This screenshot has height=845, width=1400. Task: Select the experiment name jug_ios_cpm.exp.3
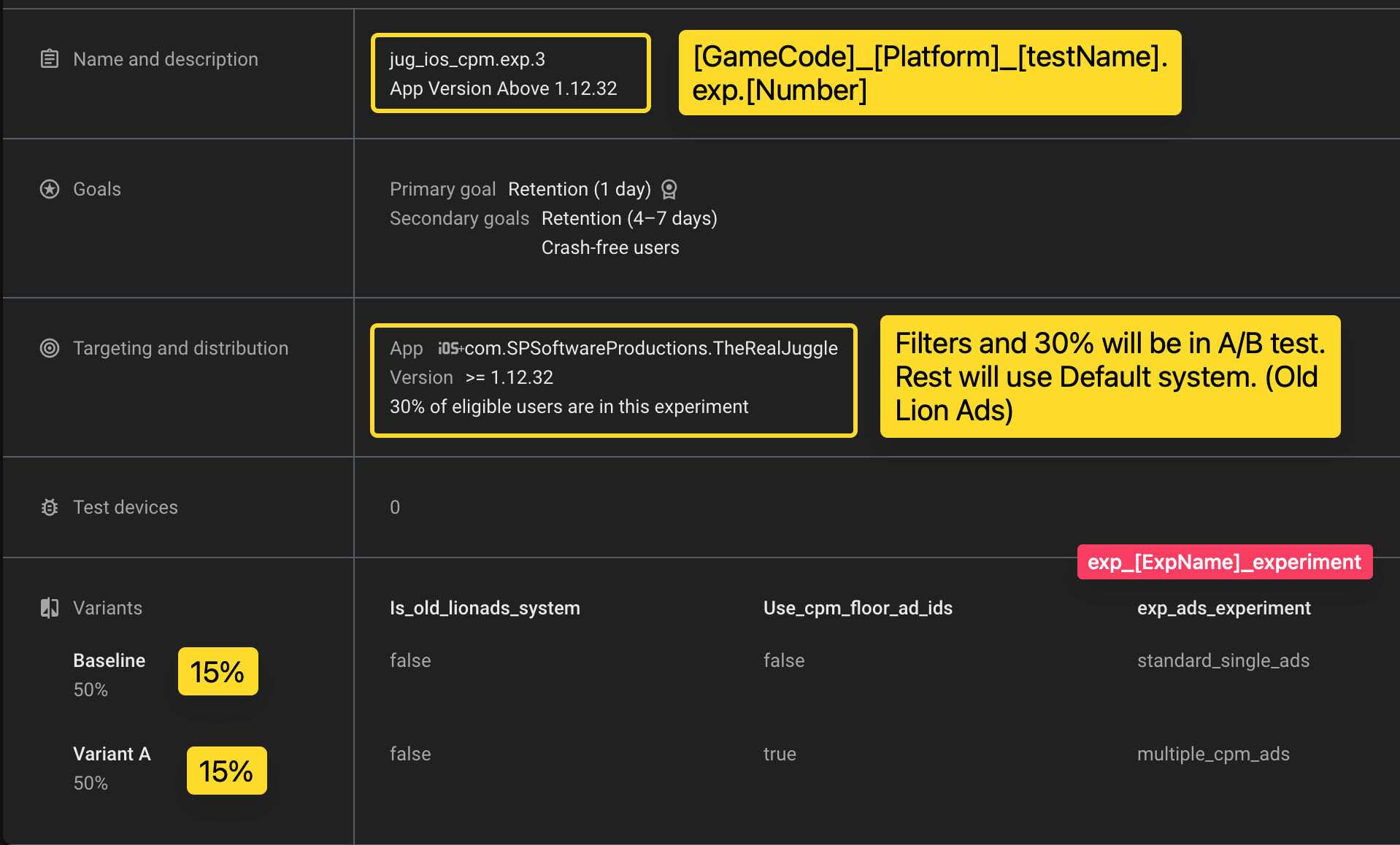467,60
